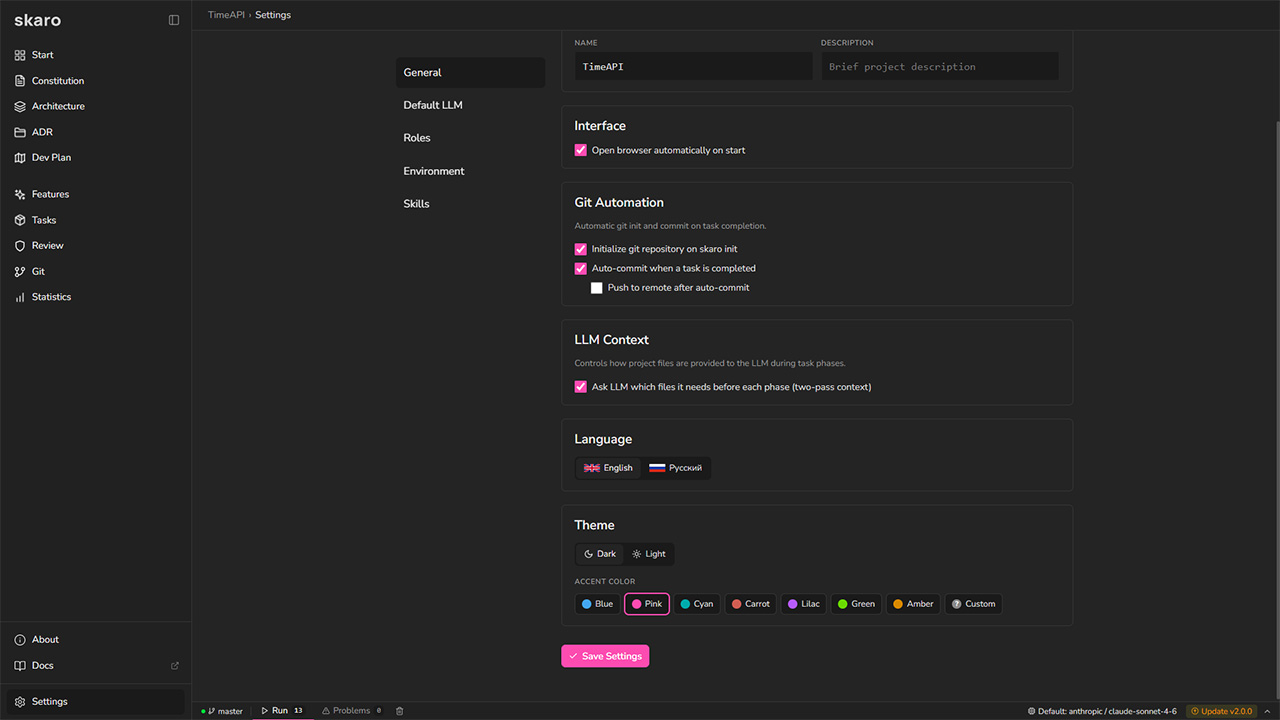Open the master branch selector
The image size is (1280, 720).
click(x=223, y=711)
